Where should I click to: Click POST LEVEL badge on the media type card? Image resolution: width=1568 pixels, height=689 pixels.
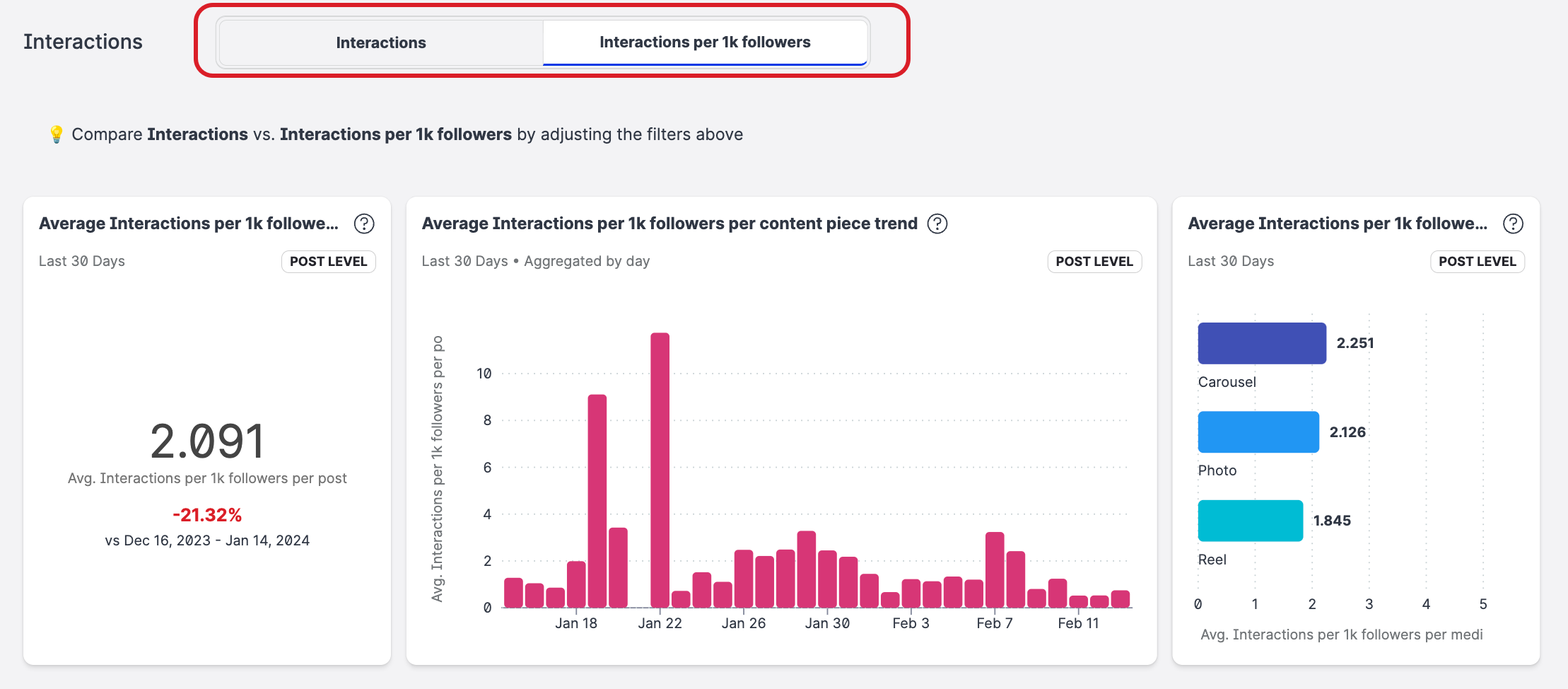tap(1477, 262)
